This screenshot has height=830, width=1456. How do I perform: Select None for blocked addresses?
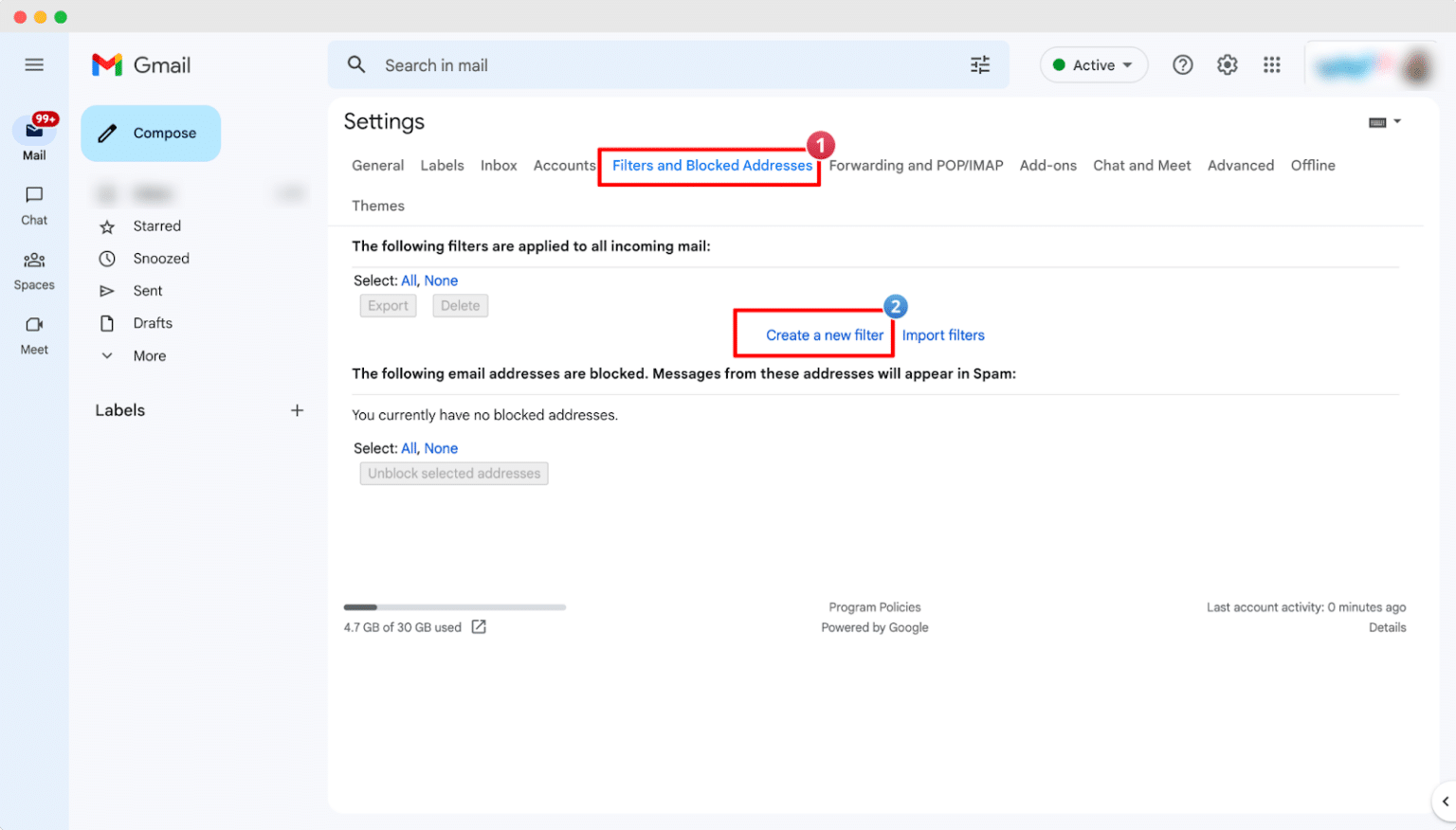click(x=441, y=447)
